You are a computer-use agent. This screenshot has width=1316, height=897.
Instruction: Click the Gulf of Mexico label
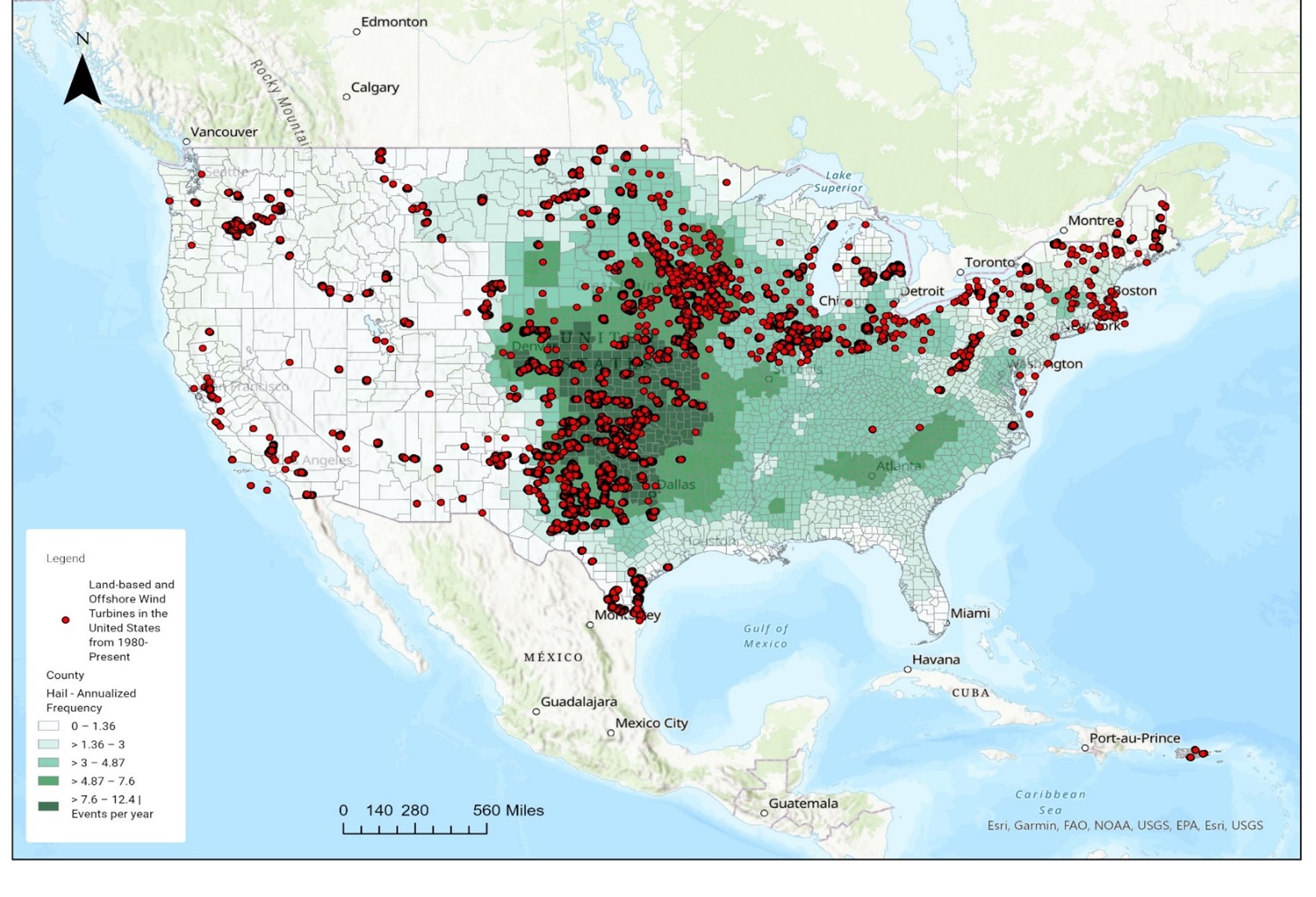pos(766,636)
